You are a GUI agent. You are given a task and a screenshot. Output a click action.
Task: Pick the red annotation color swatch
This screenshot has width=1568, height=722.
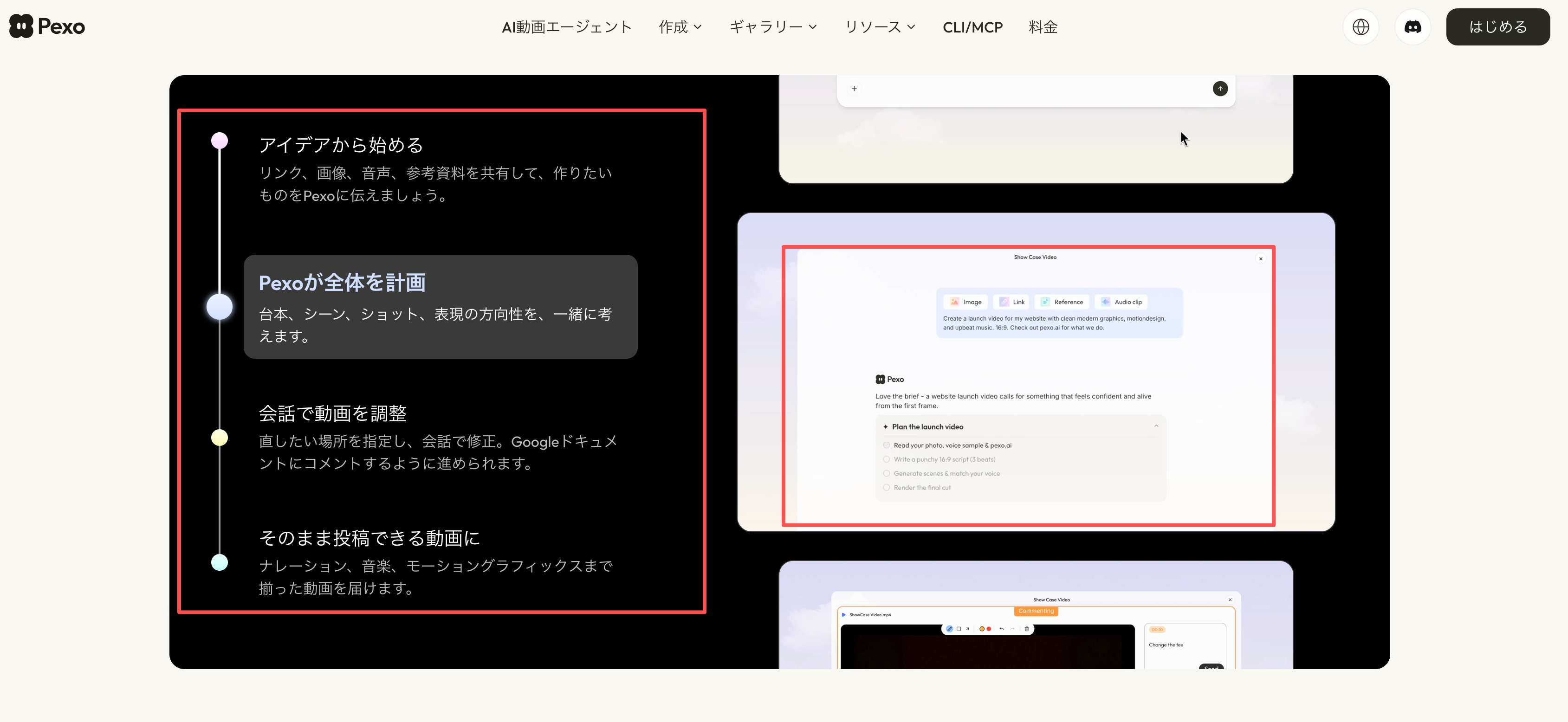989,629
